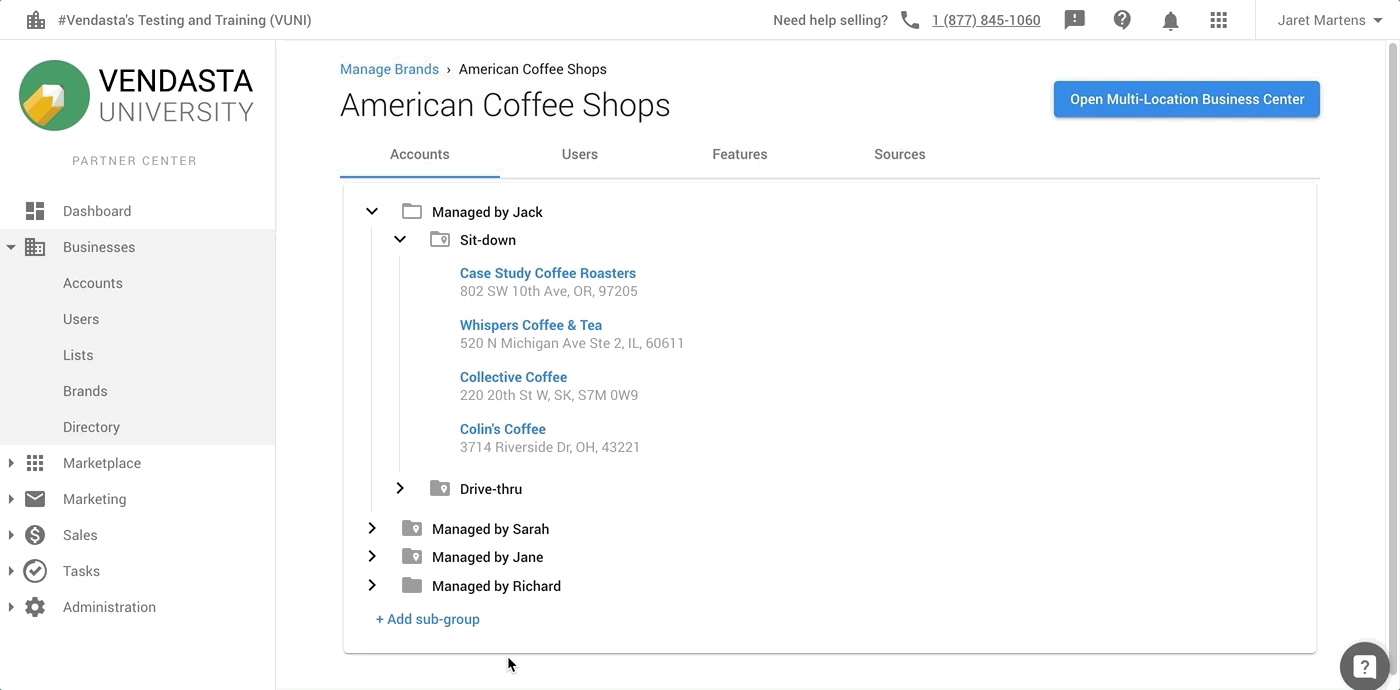1400x690 pixels.
Task: Call the 1 (877) 845-1060 phone link
Action: pyautogui.click(x=986, y=20)
